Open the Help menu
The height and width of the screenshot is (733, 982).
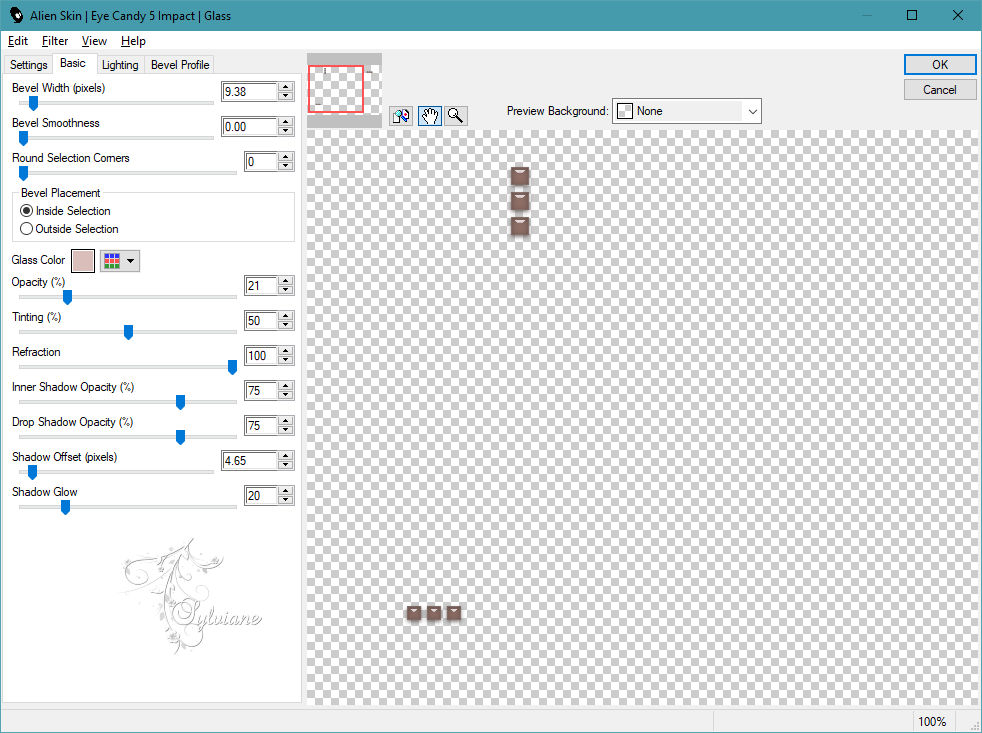point(133,41)
